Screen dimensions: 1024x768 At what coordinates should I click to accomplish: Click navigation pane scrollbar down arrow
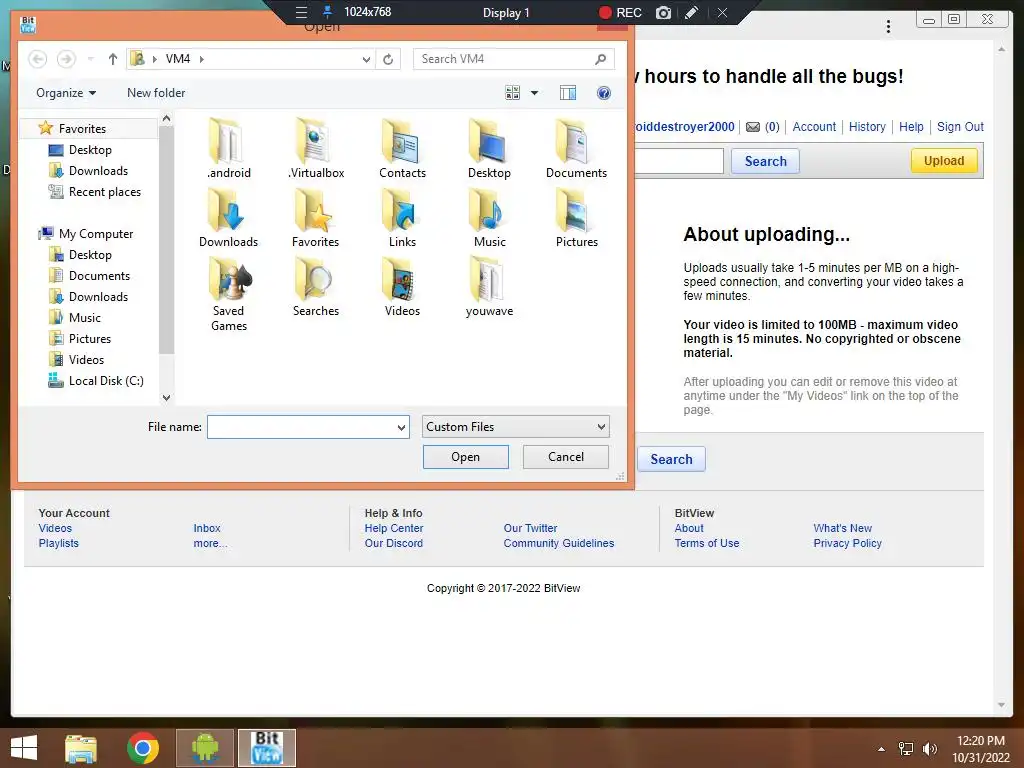167,397
